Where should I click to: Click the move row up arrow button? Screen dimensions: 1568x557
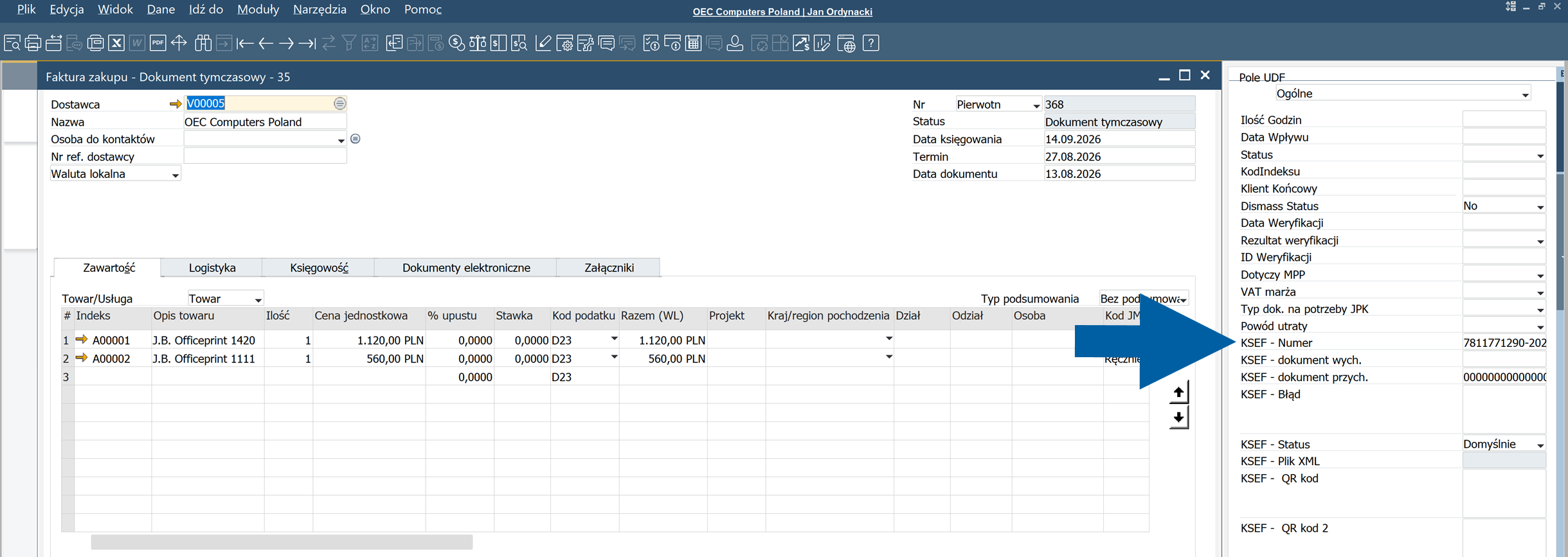(x=1178, y=392)
